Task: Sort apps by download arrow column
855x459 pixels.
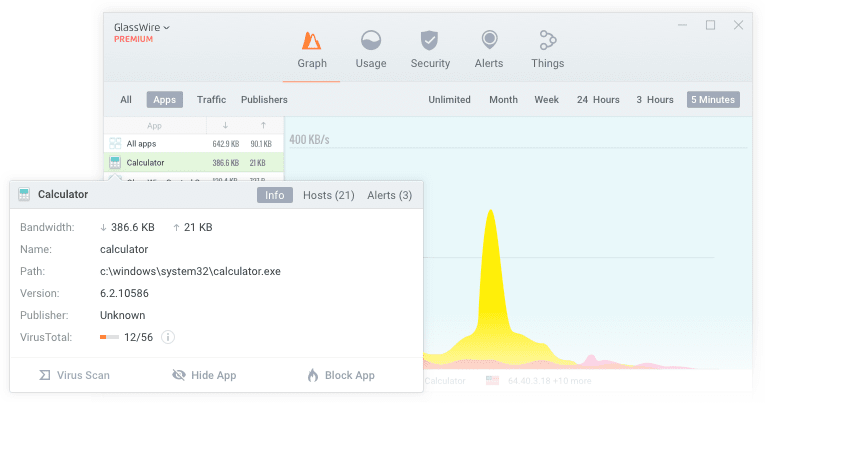Action: pyautogui.click(x=225, y=125)
